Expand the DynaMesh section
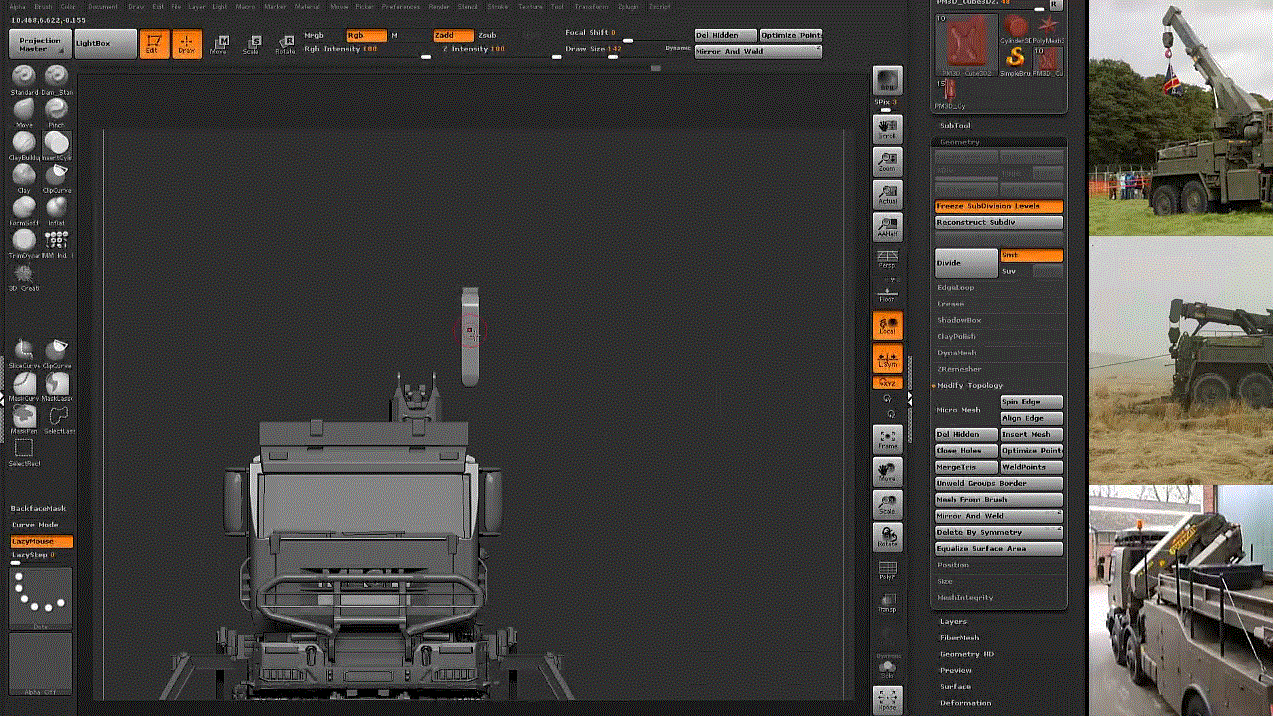 pyautogui.click(x=957, y=353)
